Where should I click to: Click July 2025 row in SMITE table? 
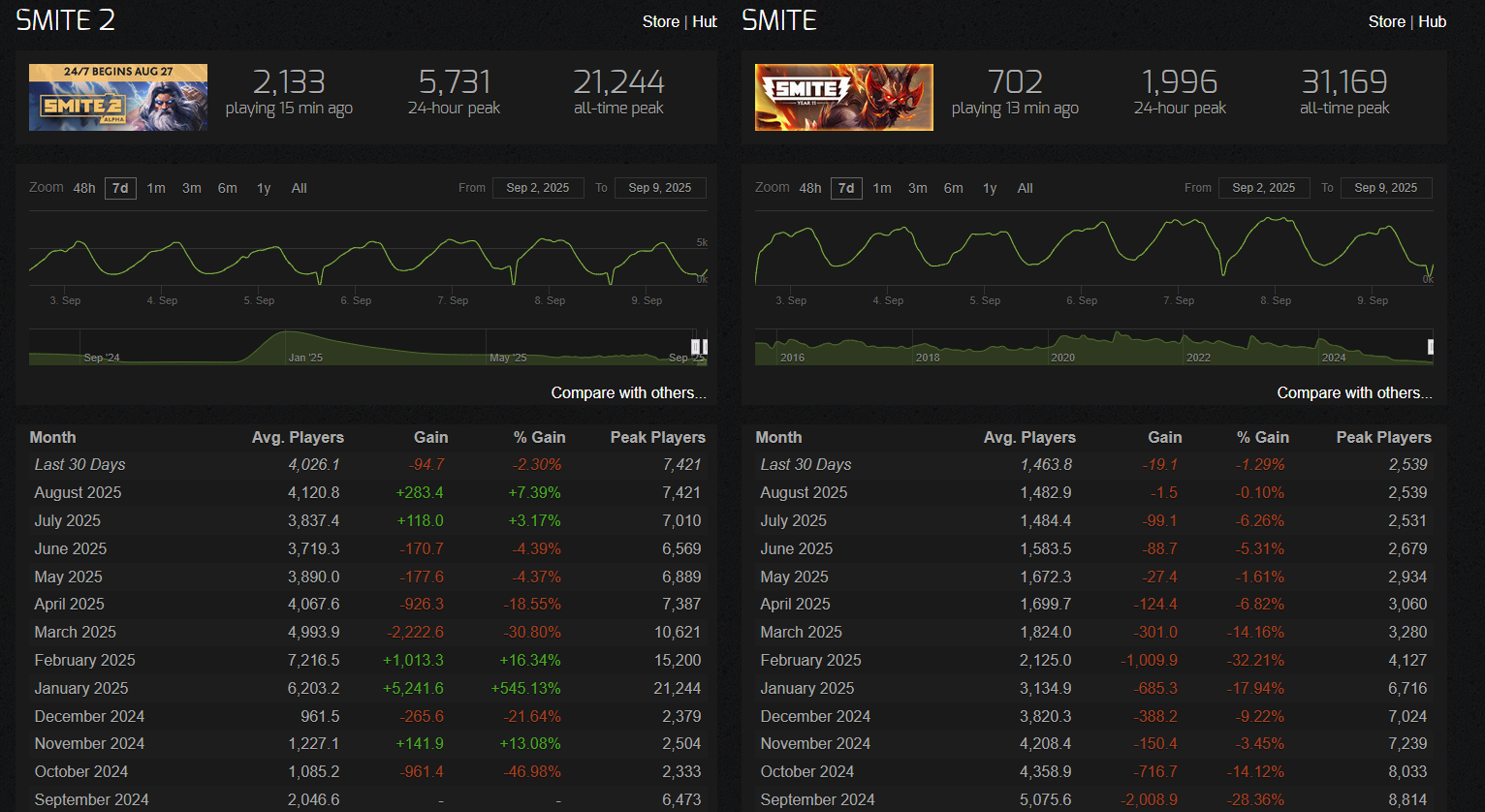coord(1094,520)
